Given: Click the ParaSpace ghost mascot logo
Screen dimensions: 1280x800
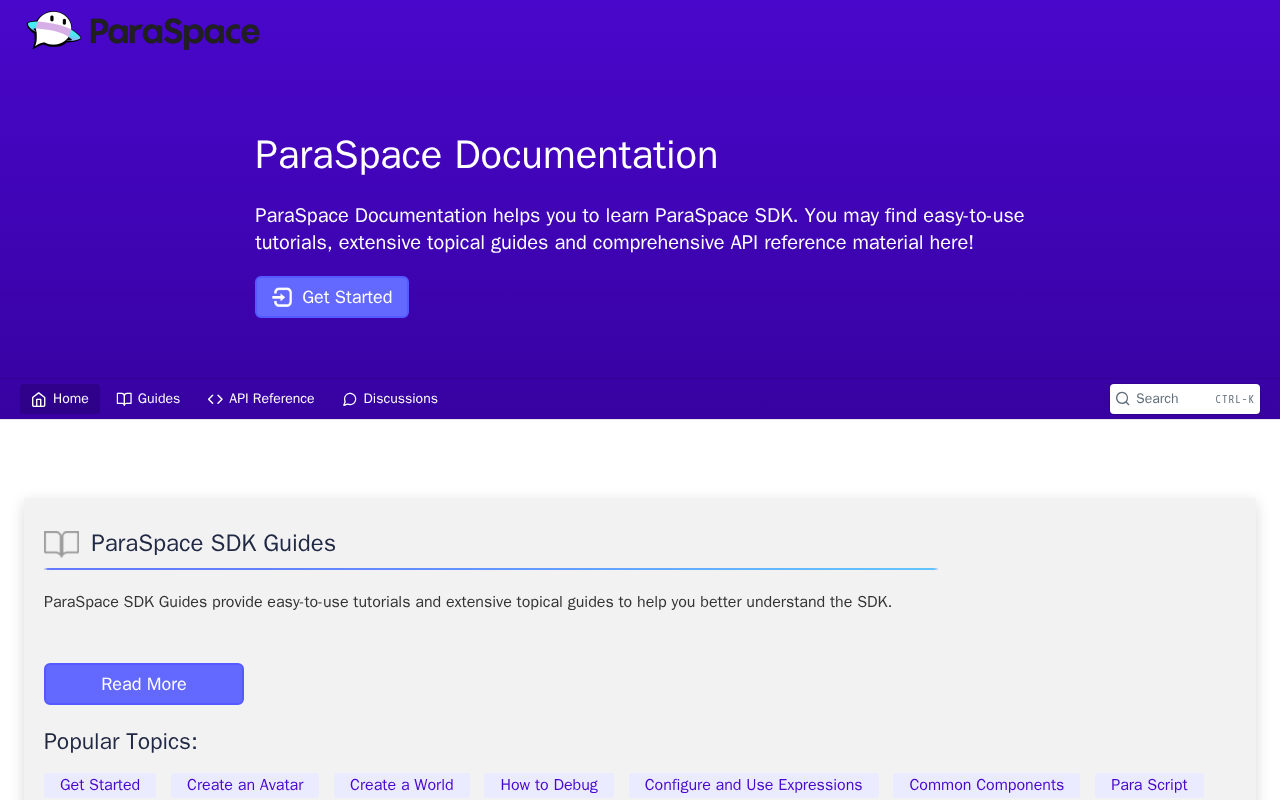Looking at the screenshot, I should pyautogui.click(x=54, y=30).
